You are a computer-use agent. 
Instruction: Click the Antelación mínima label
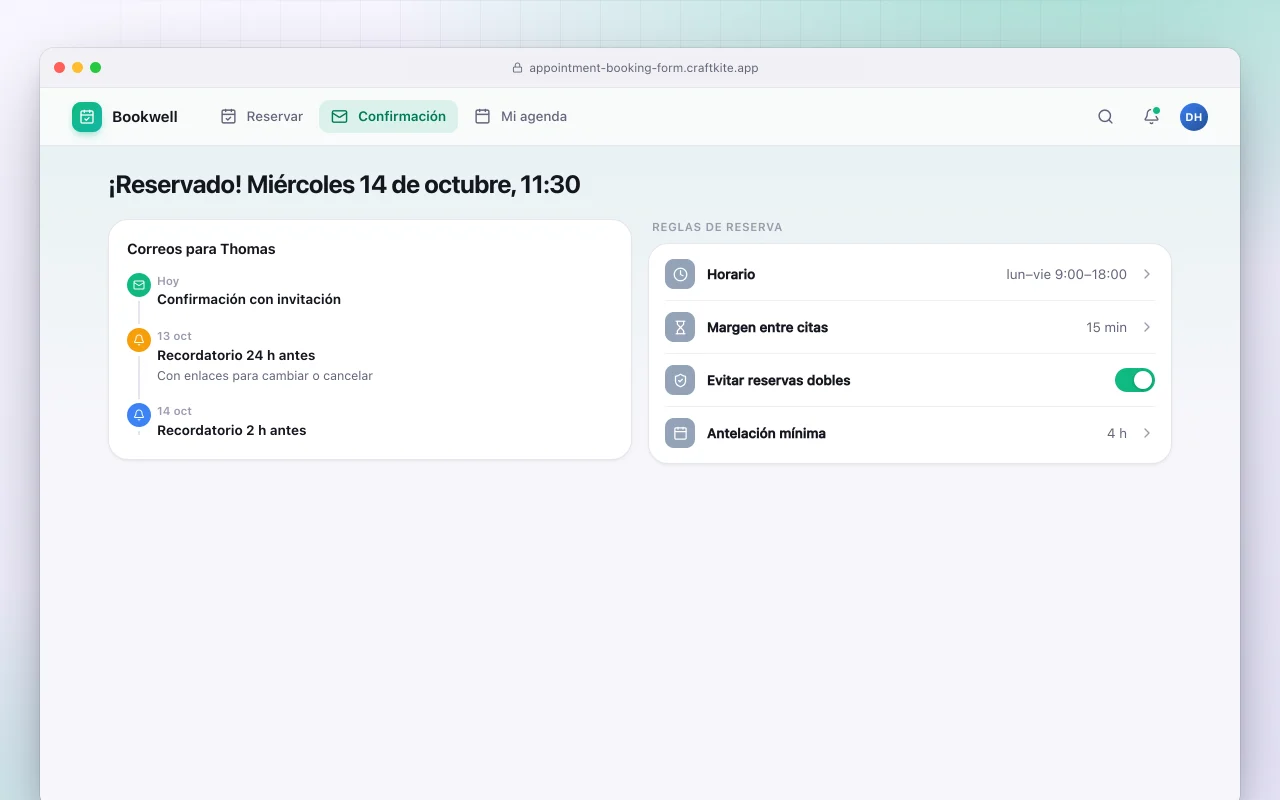point(766,433)
